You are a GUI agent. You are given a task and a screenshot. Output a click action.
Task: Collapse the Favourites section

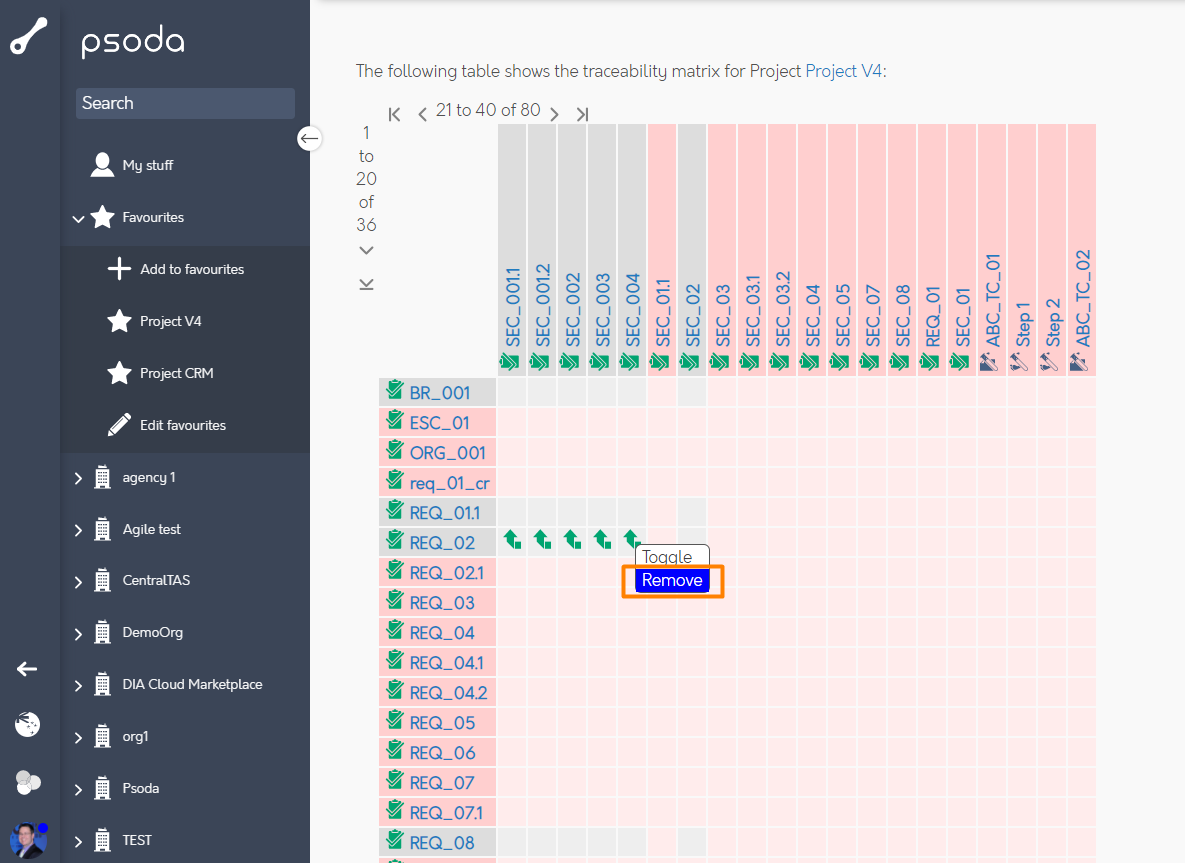(79, 218)
